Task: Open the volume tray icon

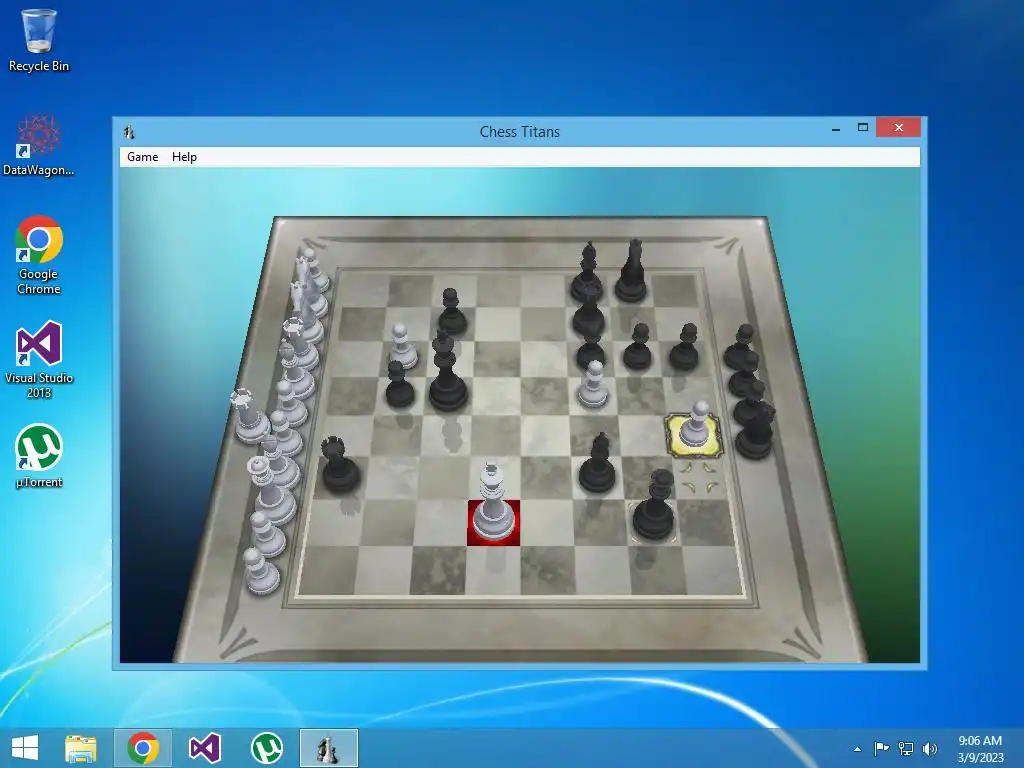Action: (x=930, y=748)
